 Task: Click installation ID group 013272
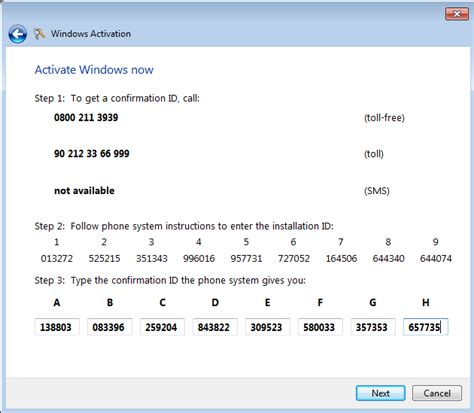57,258
